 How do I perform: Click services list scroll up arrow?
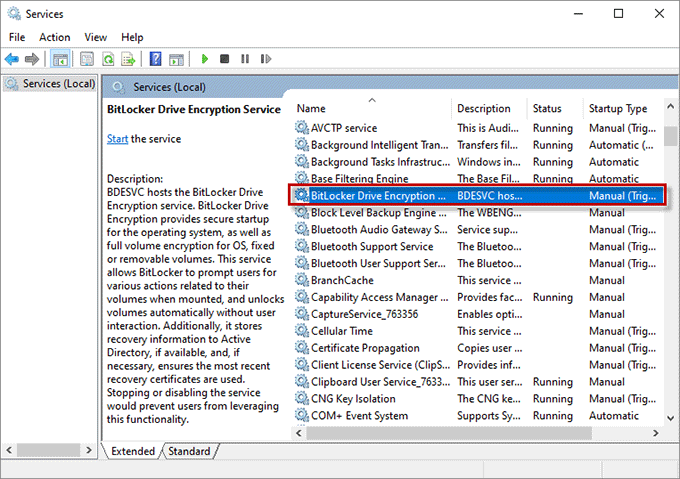(x=670, y=106)
